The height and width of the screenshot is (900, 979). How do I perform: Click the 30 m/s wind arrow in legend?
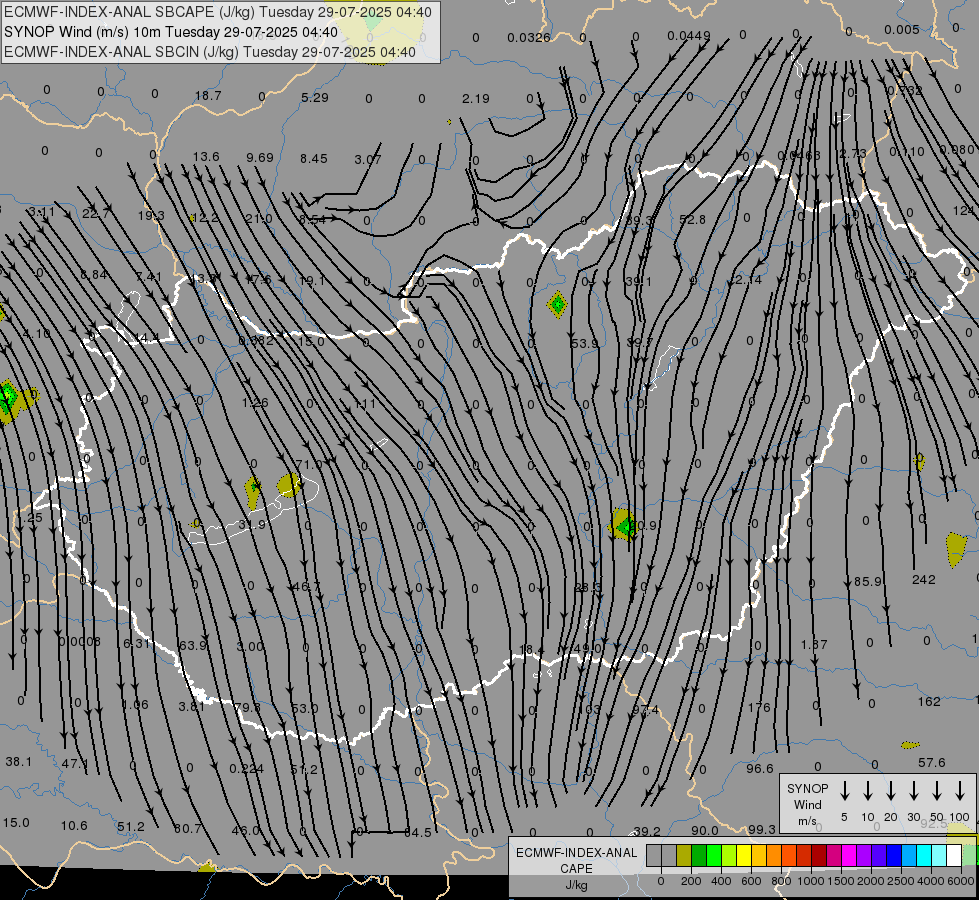point(914,791)
